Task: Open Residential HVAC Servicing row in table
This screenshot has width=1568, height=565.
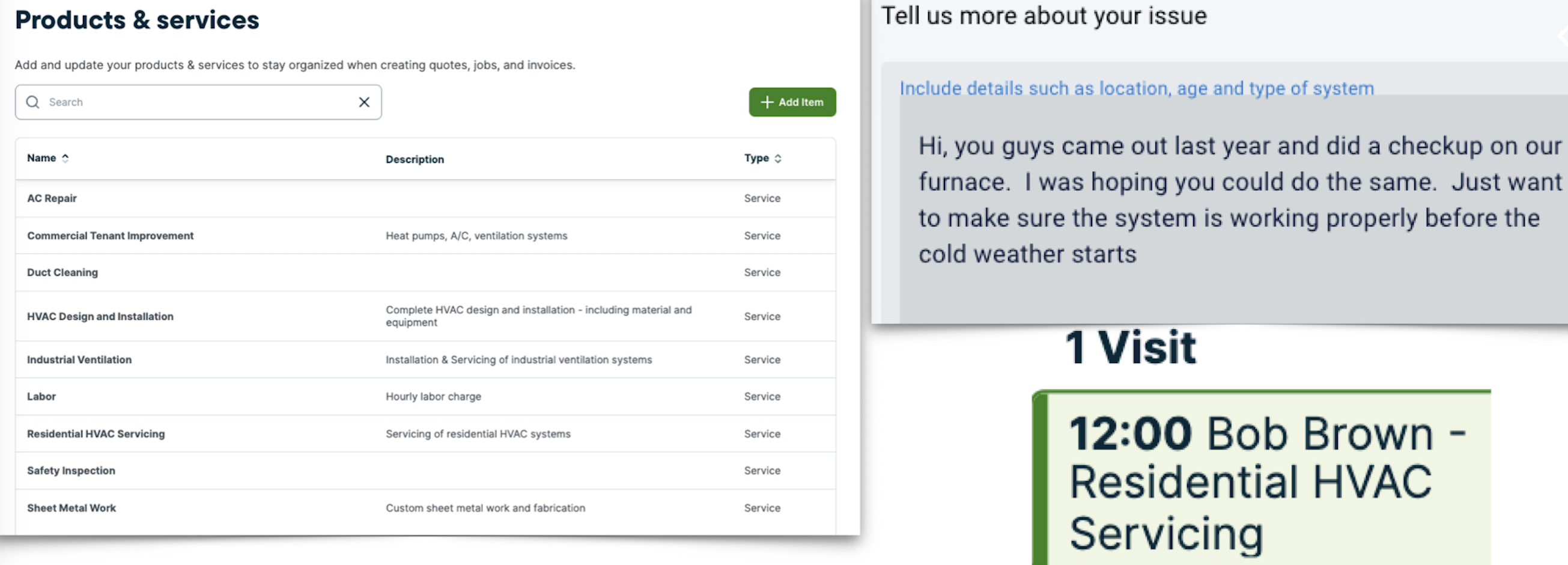Action: tap(425, 434)
